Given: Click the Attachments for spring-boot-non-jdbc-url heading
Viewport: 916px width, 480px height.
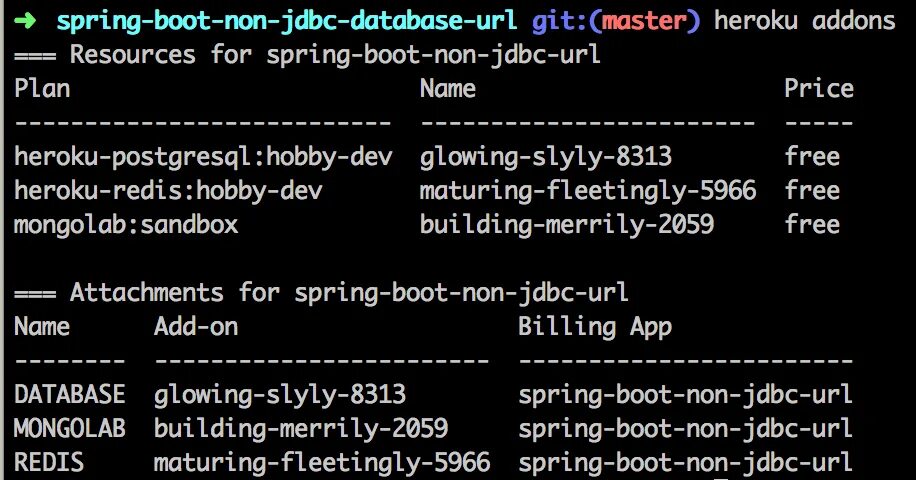Looking at the screenshot, I should click(321, 293).
